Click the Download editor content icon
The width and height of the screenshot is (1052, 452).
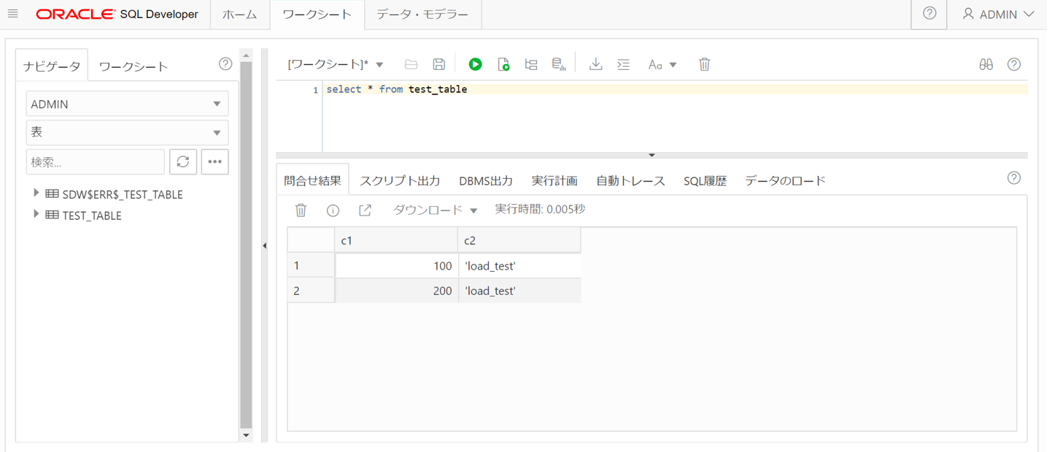[595, 64]
